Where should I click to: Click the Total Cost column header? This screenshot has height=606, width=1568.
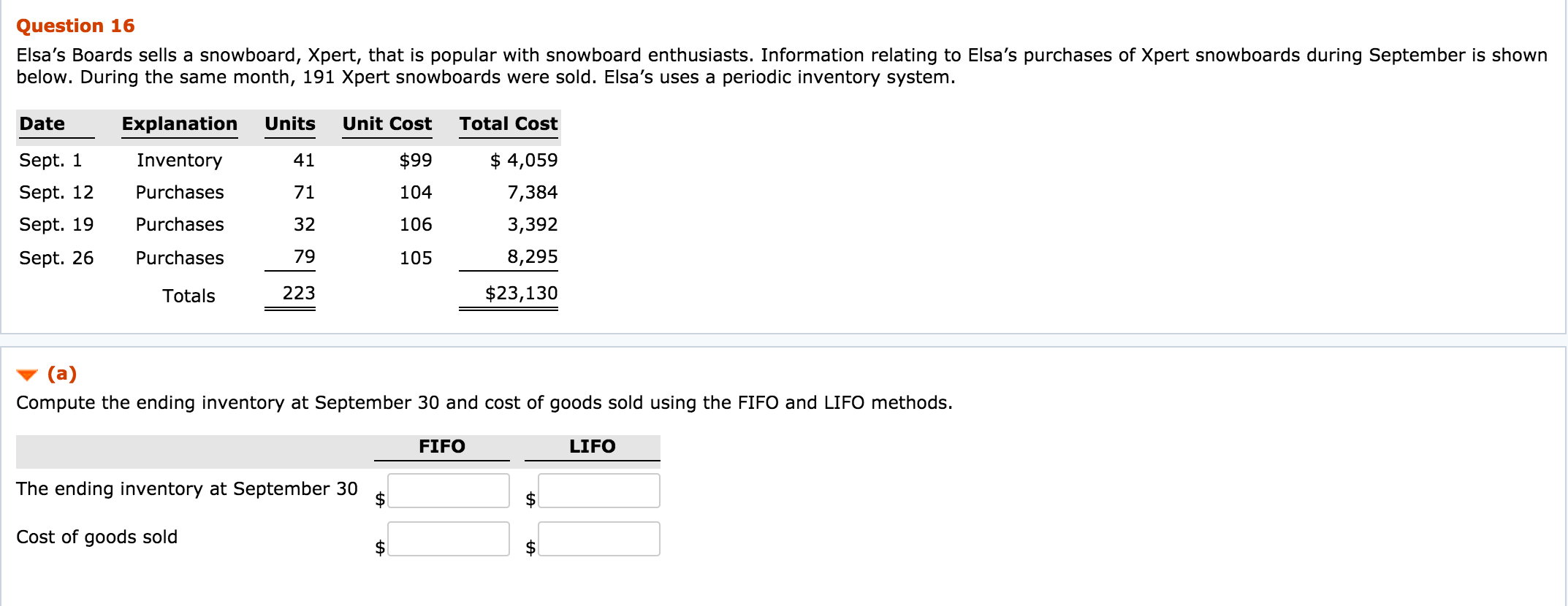[508, 124]
